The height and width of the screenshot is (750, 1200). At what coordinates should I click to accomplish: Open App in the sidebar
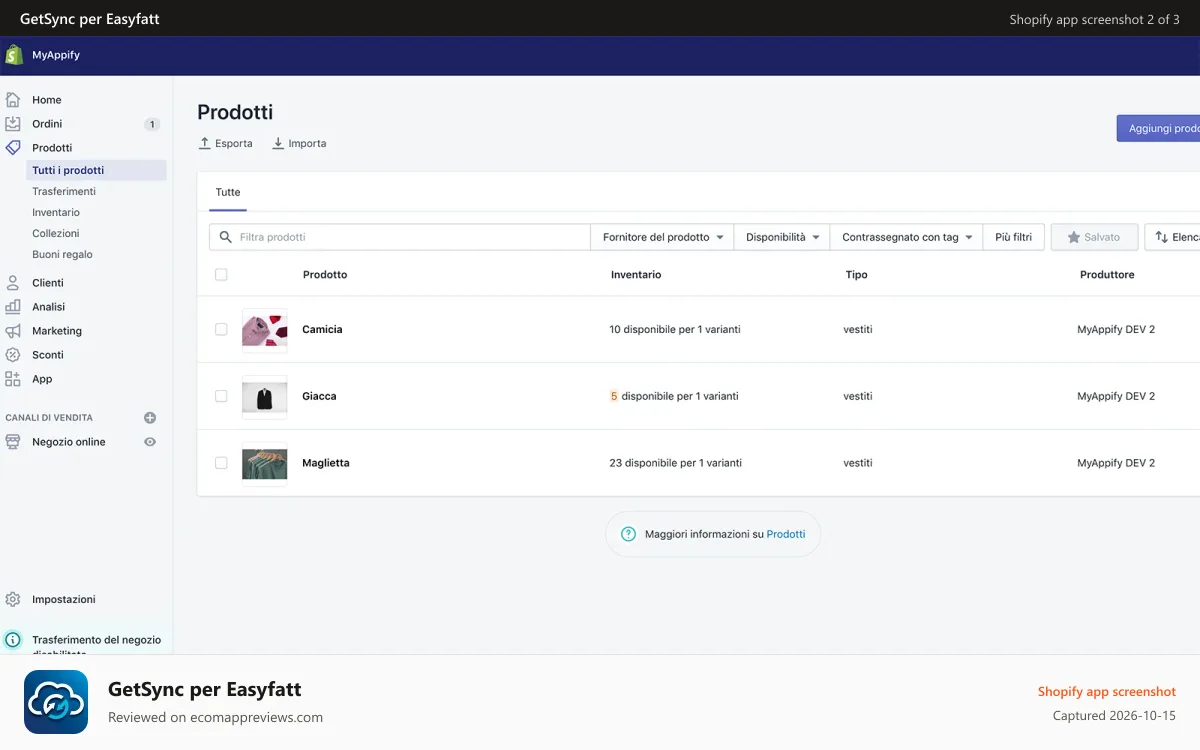[42, 379]
